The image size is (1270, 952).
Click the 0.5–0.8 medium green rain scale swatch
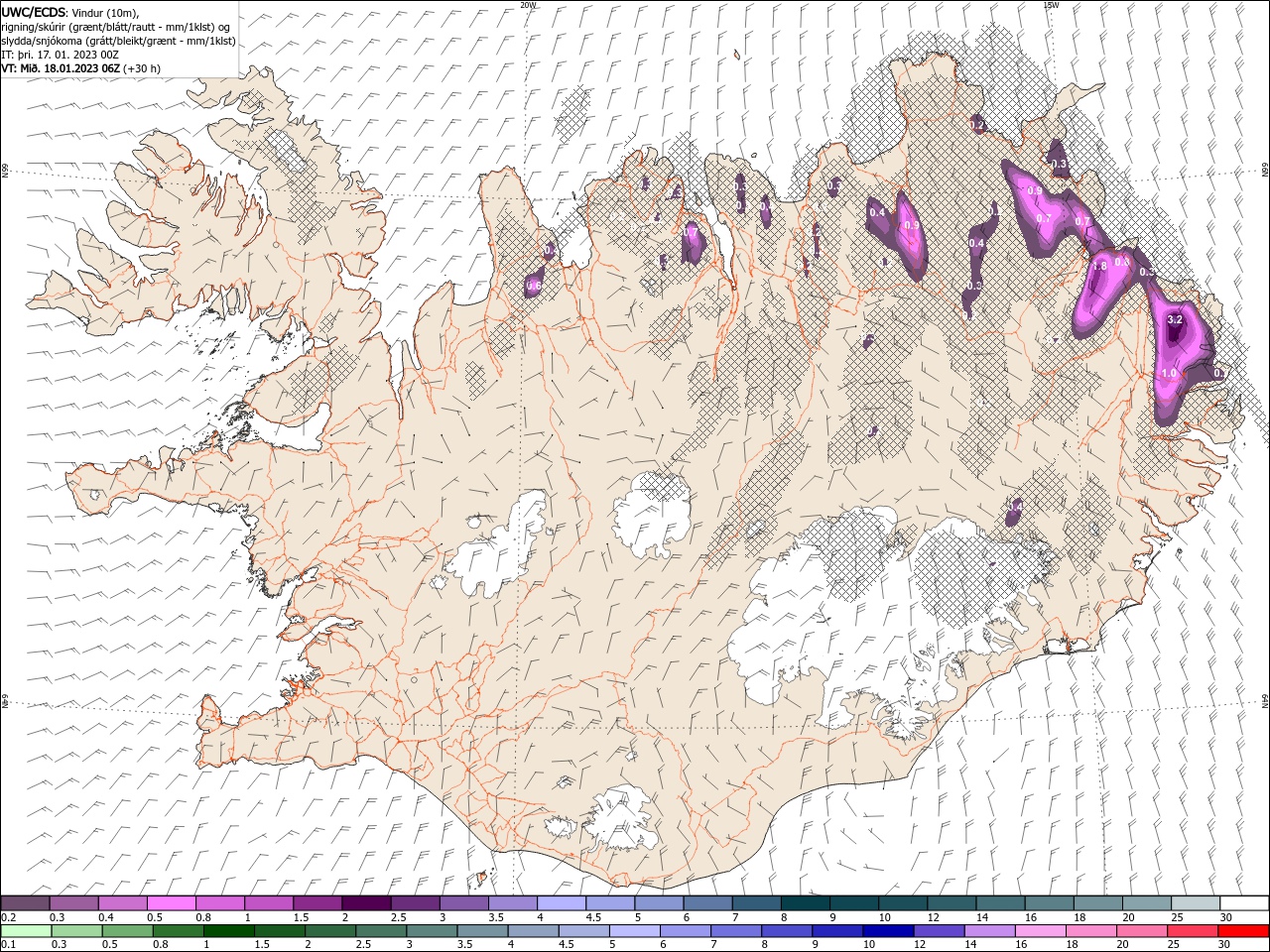click(x=127, y=931)
